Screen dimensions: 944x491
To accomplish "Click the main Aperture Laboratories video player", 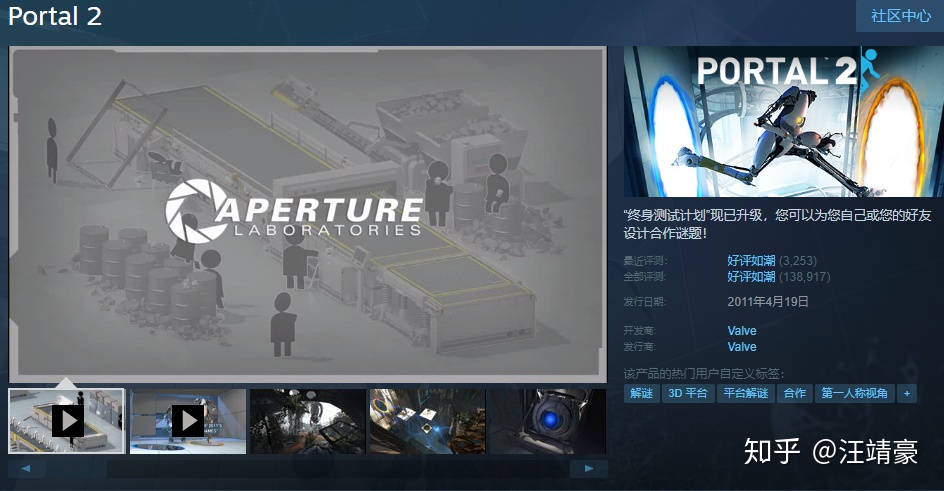I will (x=308, y=214).
